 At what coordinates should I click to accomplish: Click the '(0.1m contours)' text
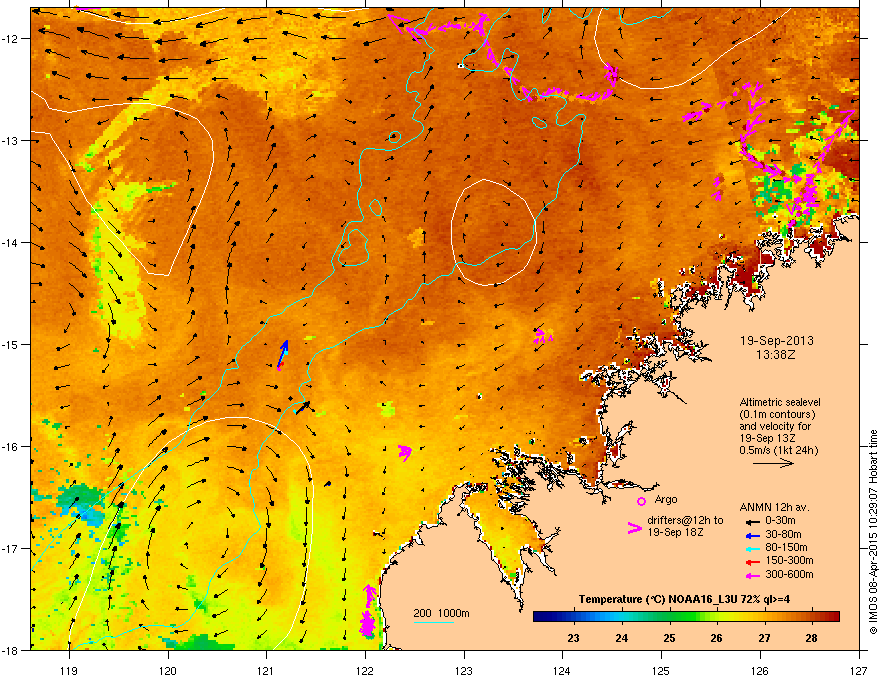click(777, 415)
